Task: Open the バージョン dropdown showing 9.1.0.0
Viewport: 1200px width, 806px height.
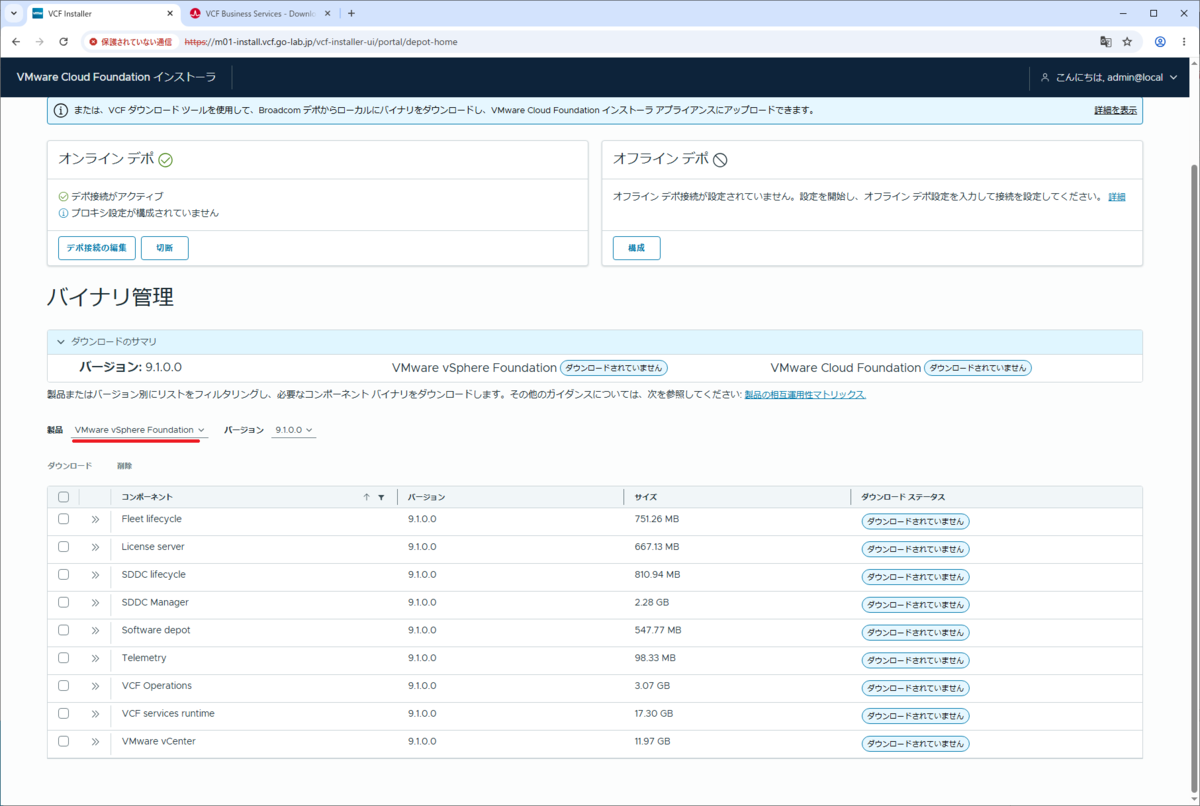Action: 294,430
